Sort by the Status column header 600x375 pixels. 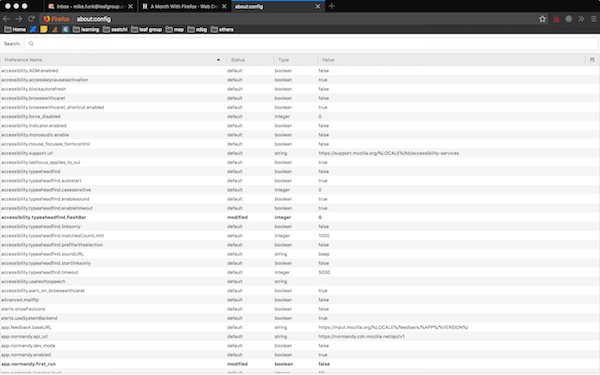(250, 60)
